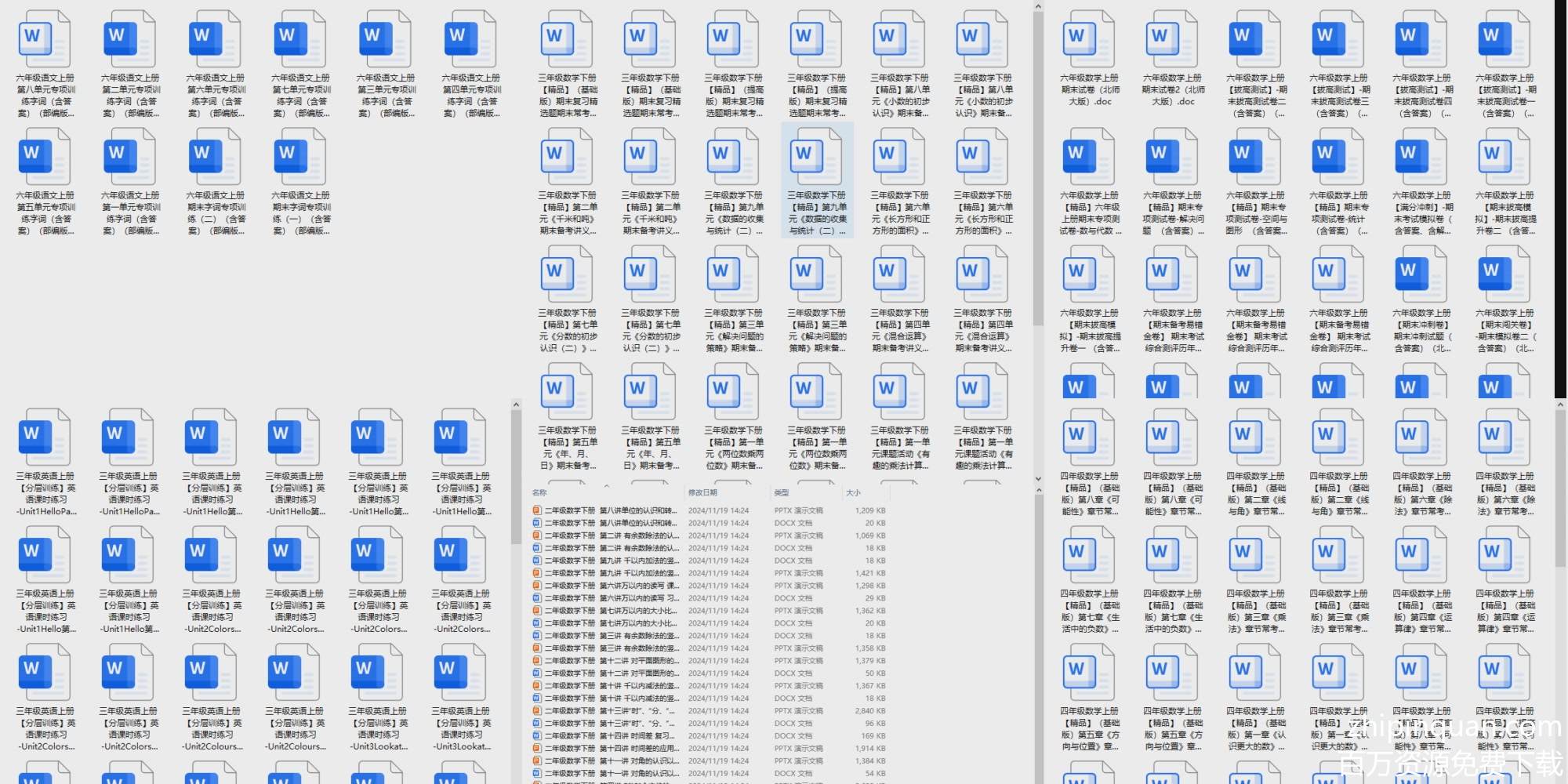This screenshot has width=1568, height=784.
Task: Open 六年级语文上册 第一单元专项训练 Word file
Action: tap(130, 157)
